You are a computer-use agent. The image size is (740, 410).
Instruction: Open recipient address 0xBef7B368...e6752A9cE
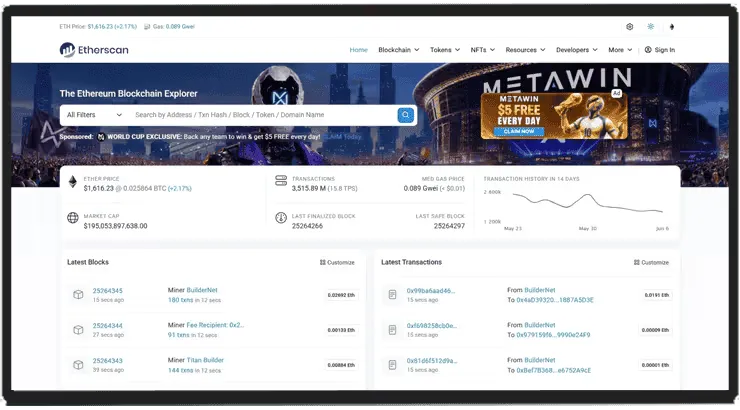(554, 370)
